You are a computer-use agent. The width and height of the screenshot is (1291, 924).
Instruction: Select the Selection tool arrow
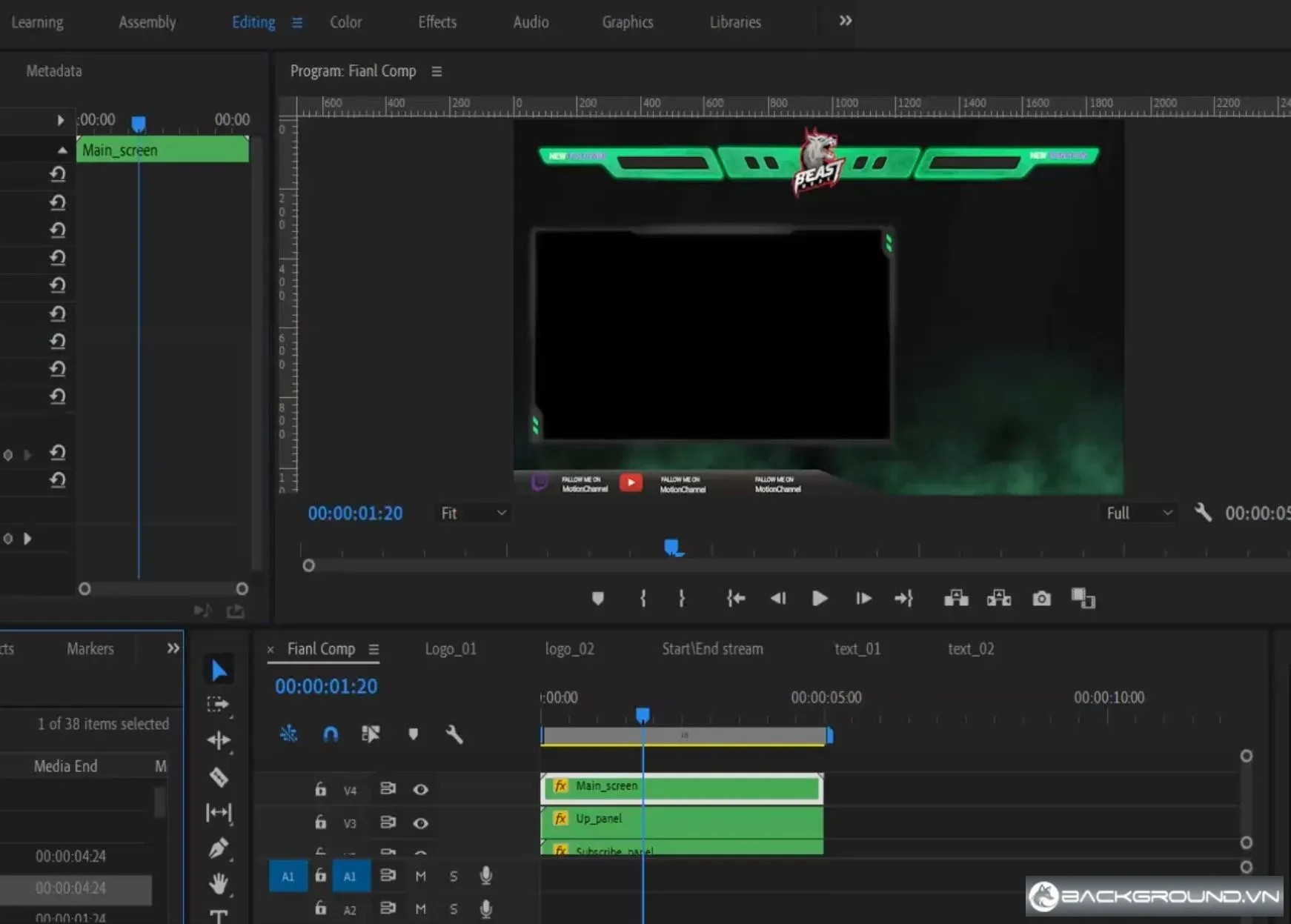coord(219,671)
